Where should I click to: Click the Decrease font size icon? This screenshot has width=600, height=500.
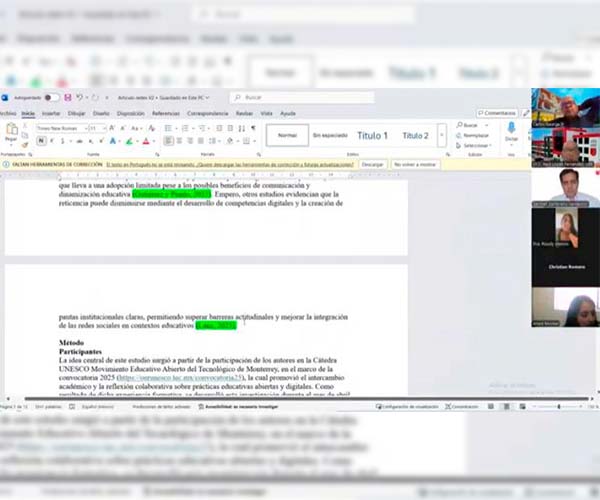point(123,129)
